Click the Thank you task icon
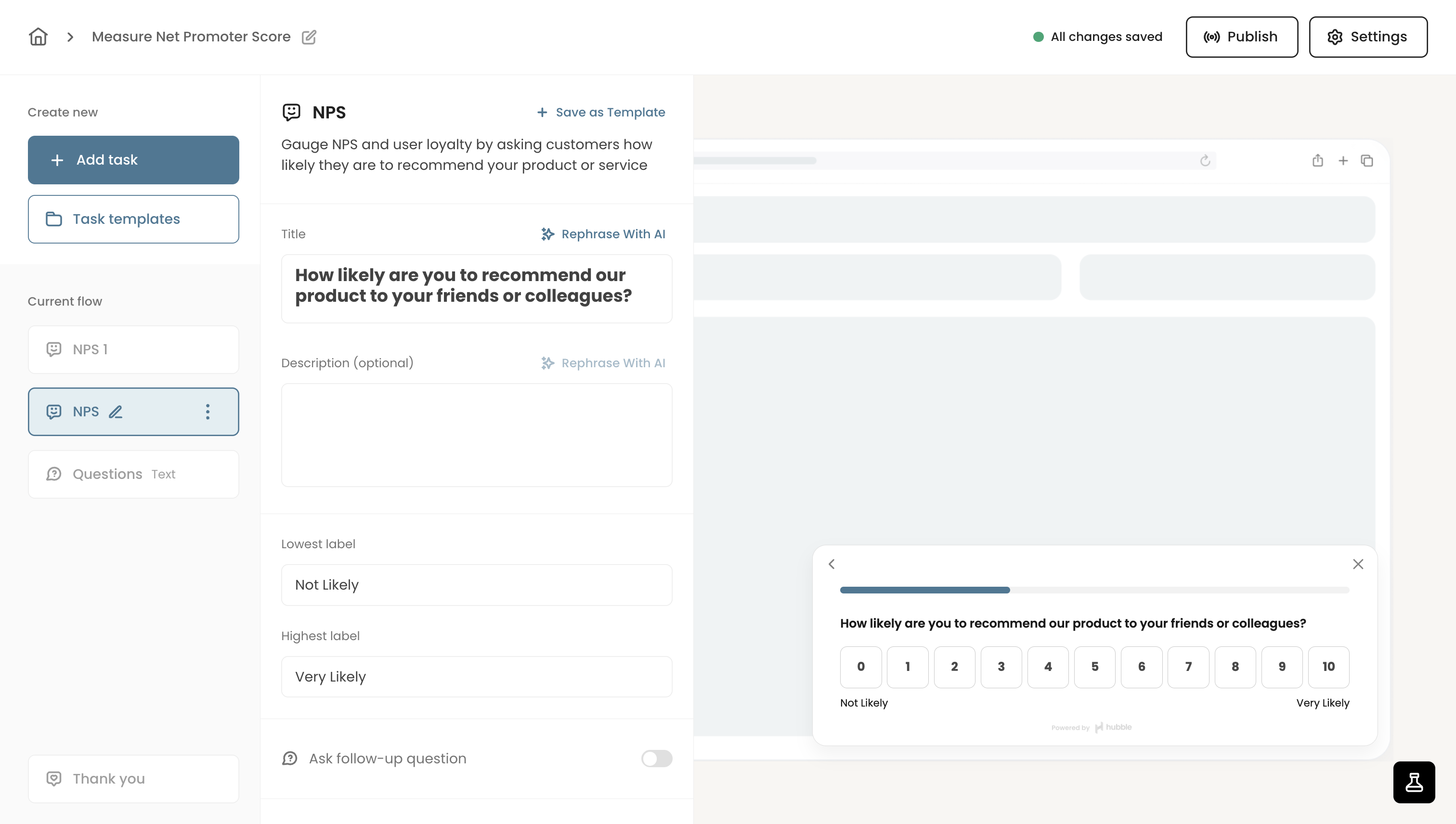Screen dimensions: 1456x824 (54, 779)
